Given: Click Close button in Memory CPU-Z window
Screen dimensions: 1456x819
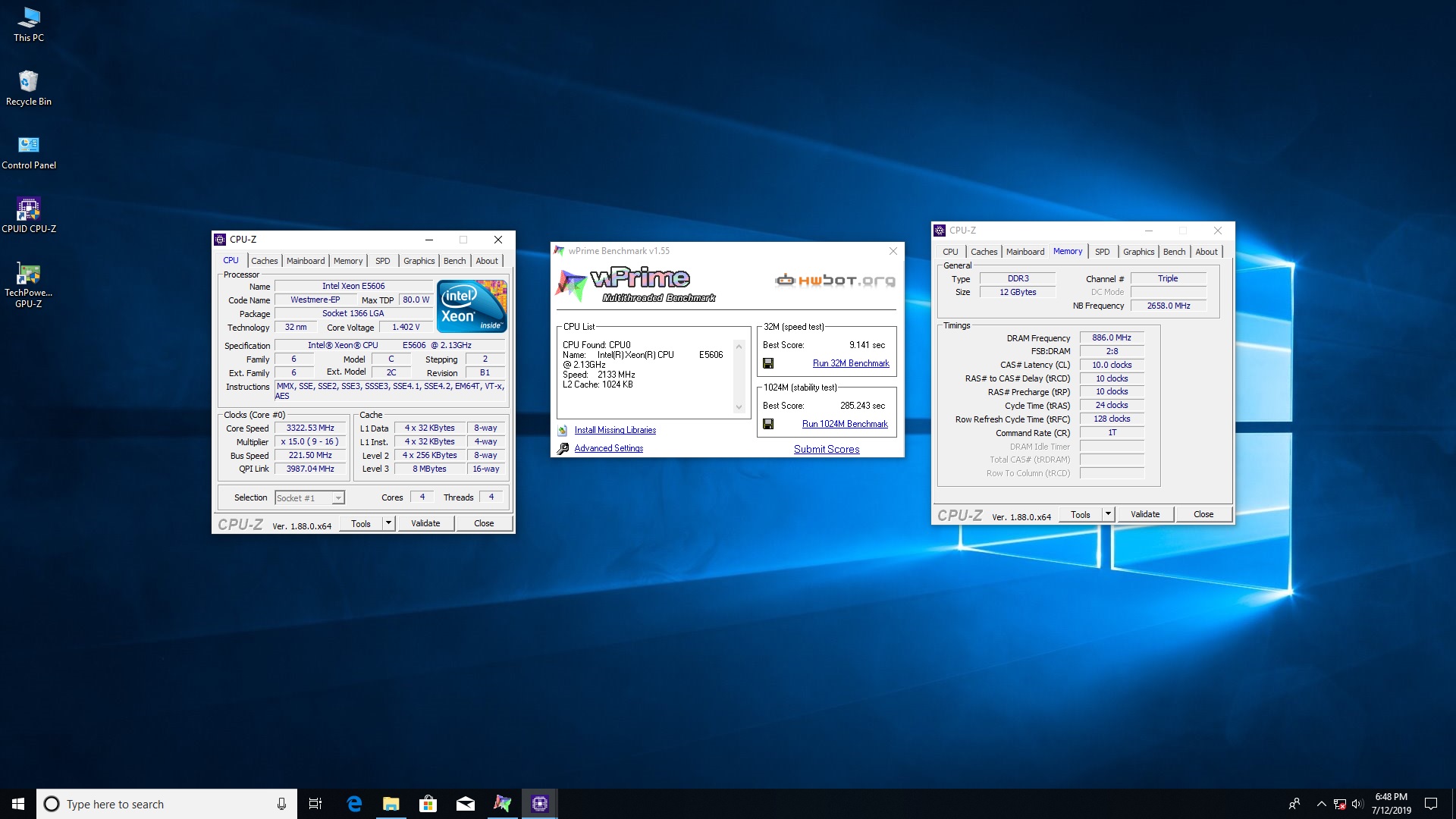Looking at the screenshot, I should coord(1203,514).
